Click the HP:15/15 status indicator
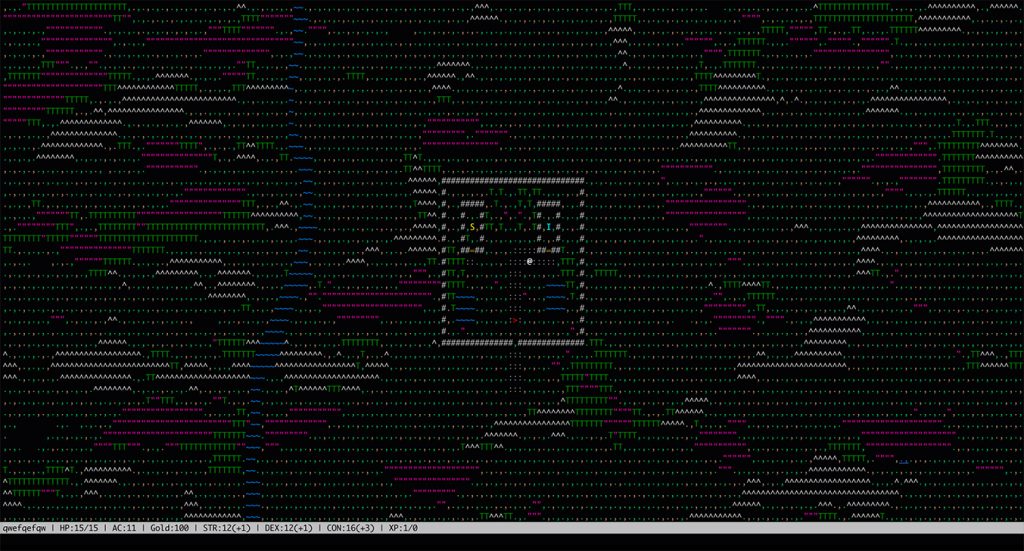This screenshot has width=1024, height=551. pyautogui.click(x=81, y=527)
